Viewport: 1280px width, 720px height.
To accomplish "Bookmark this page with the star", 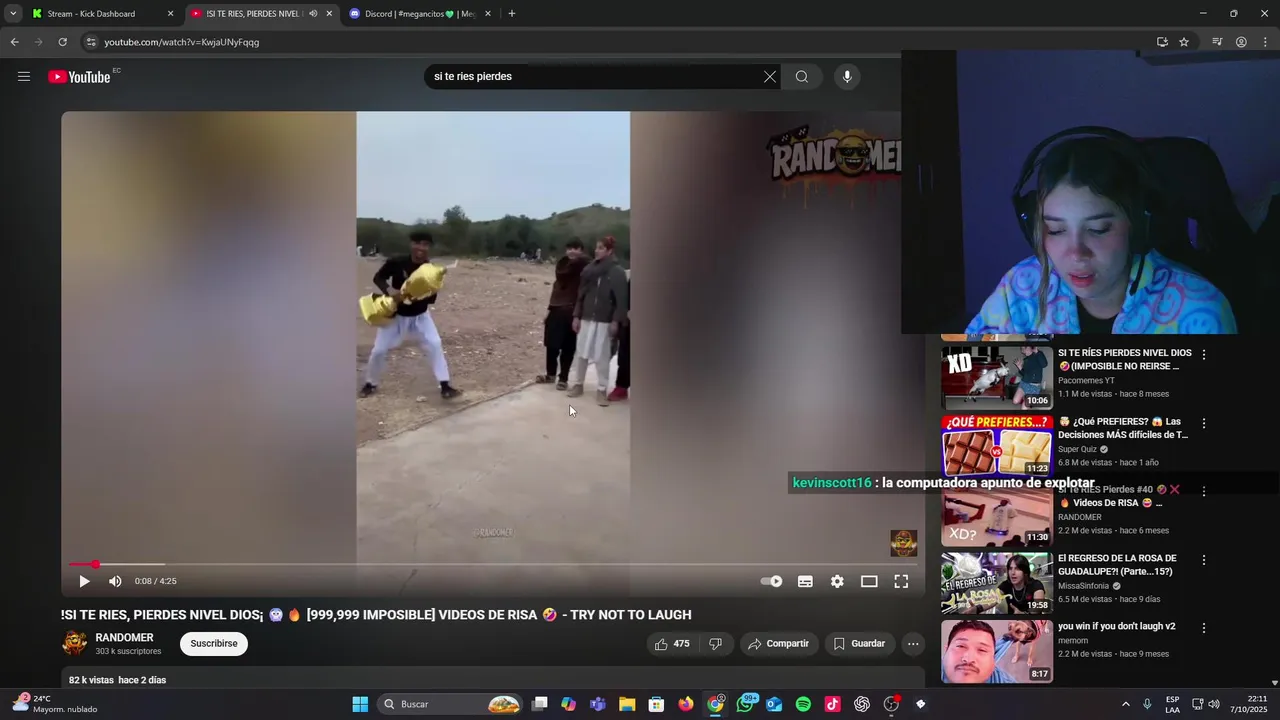I will 1184,42.
